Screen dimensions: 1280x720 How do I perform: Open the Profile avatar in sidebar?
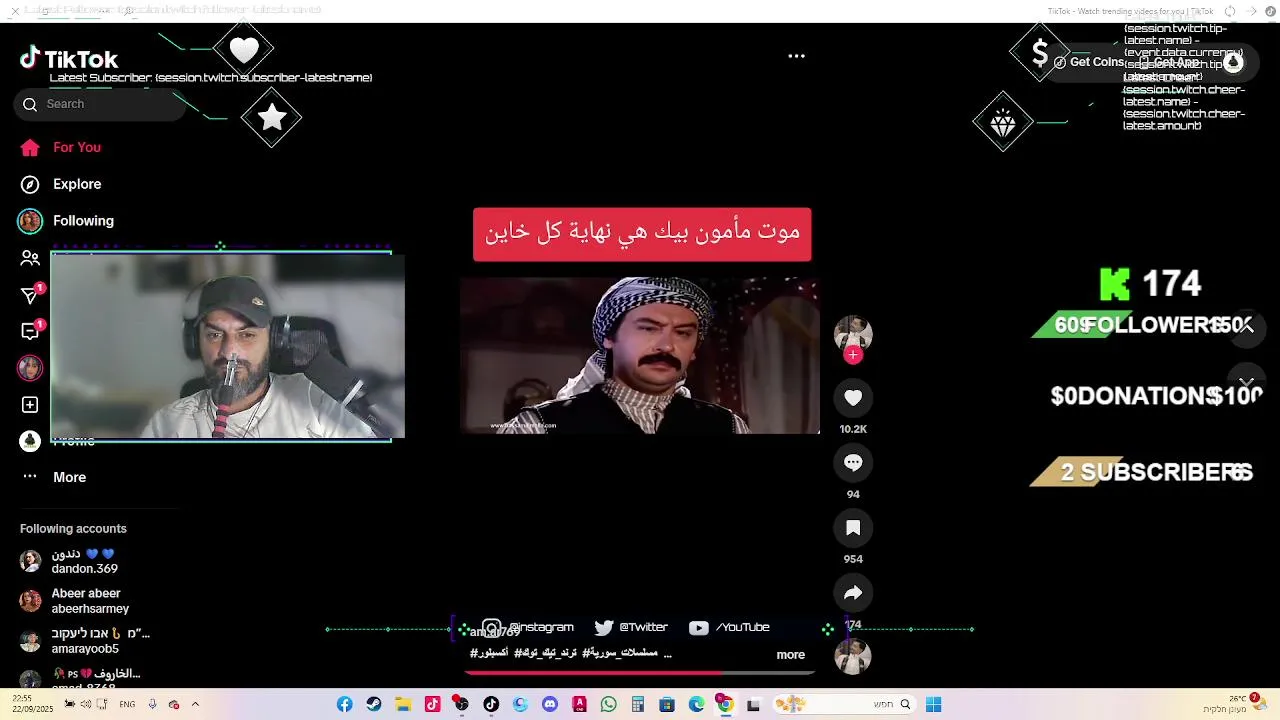click(30, 441)
